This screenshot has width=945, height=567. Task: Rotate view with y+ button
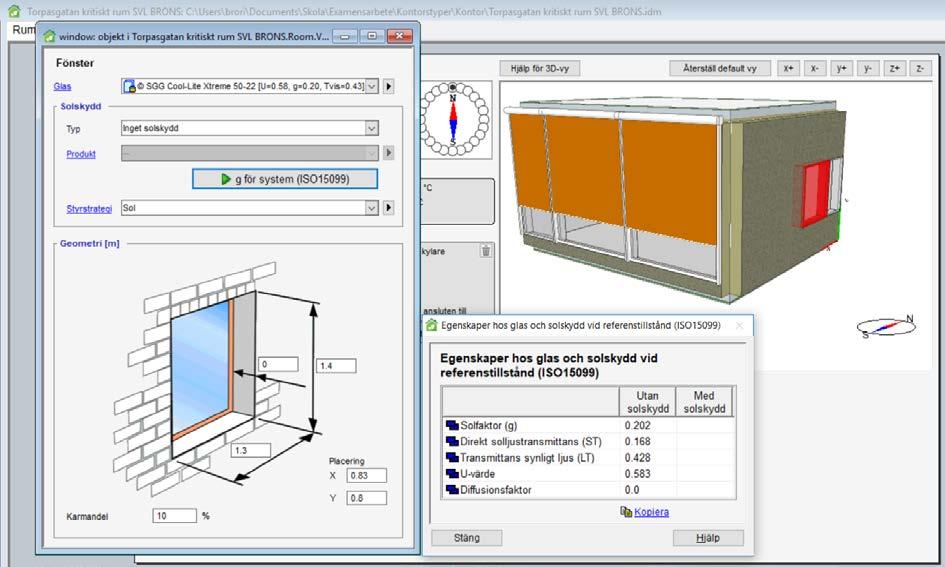[x=842, y=69]
